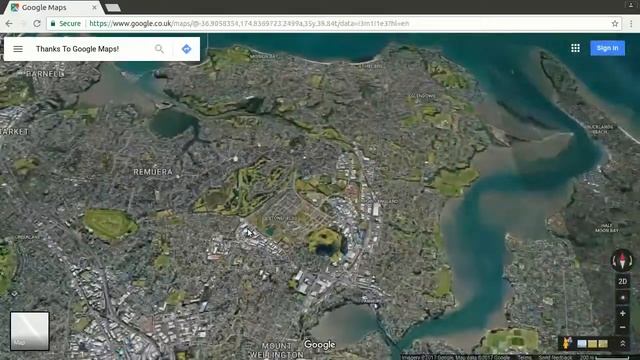Click the MOUNT WELLINGTON map label
Image resolution: width=640 pixels, height=360 pixels.
[276, 351]
